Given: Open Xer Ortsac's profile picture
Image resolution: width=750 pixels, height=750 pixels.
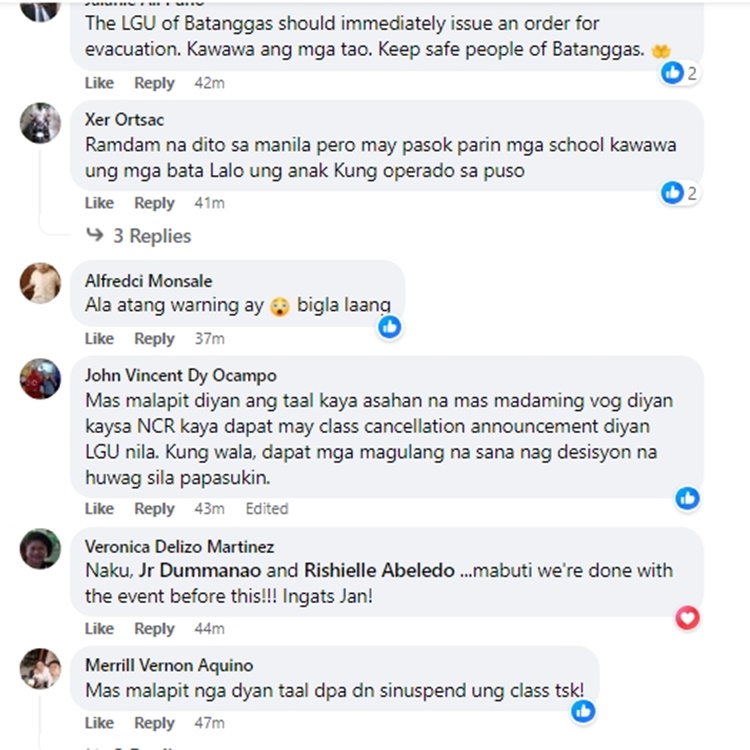Looking at the screenshot, I should (x=40, y=123).
